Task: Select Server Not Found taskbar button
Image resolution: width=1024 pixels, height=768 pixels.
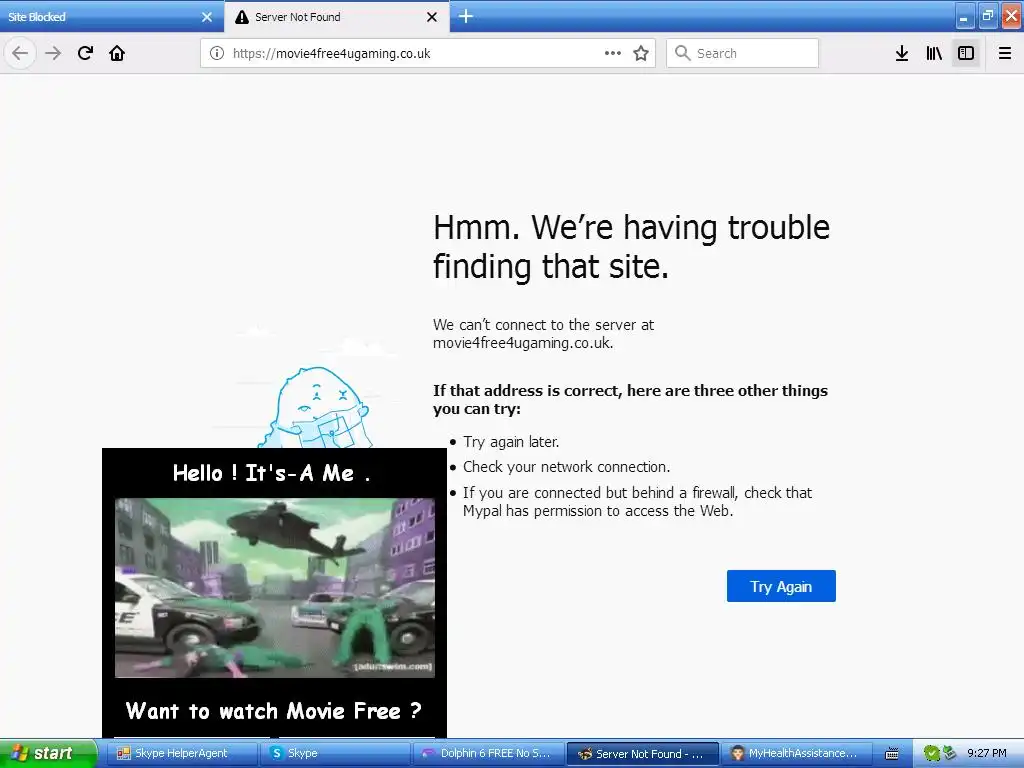Action: click(643, 754)
